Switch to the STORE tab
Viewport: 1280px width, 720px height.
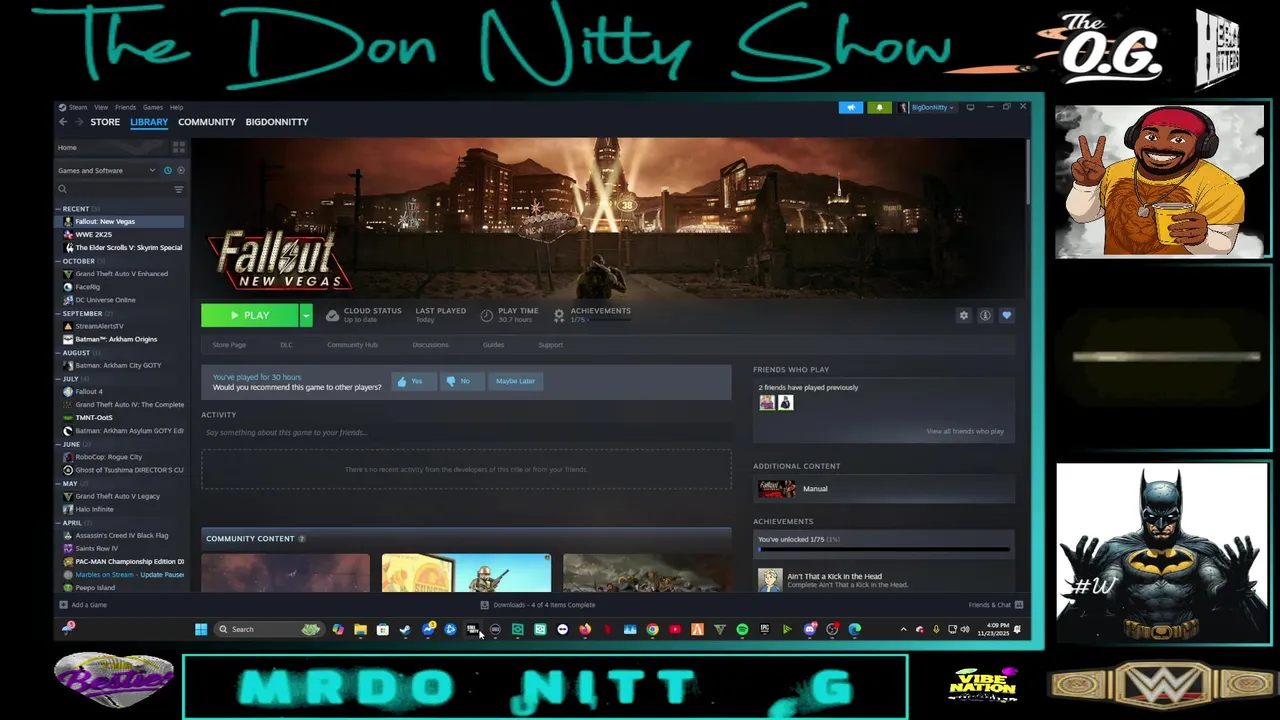click(105, 122)
